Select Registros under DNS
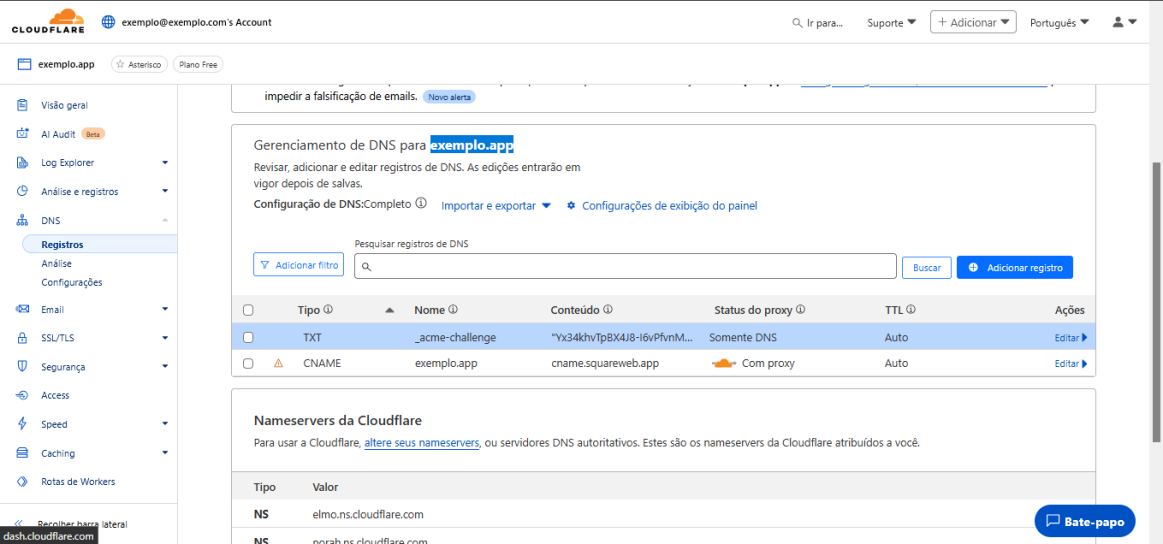 coord(62,244)
